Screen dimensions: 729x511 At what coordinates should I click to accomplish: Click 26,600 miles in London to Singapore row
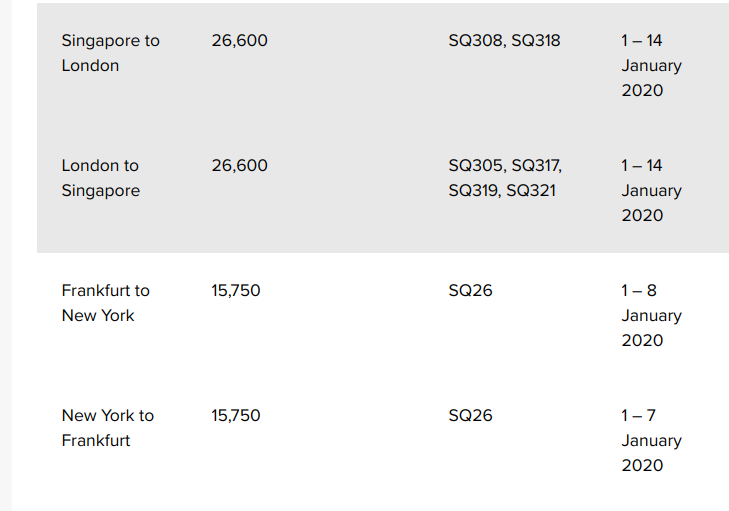pos(239,166)
